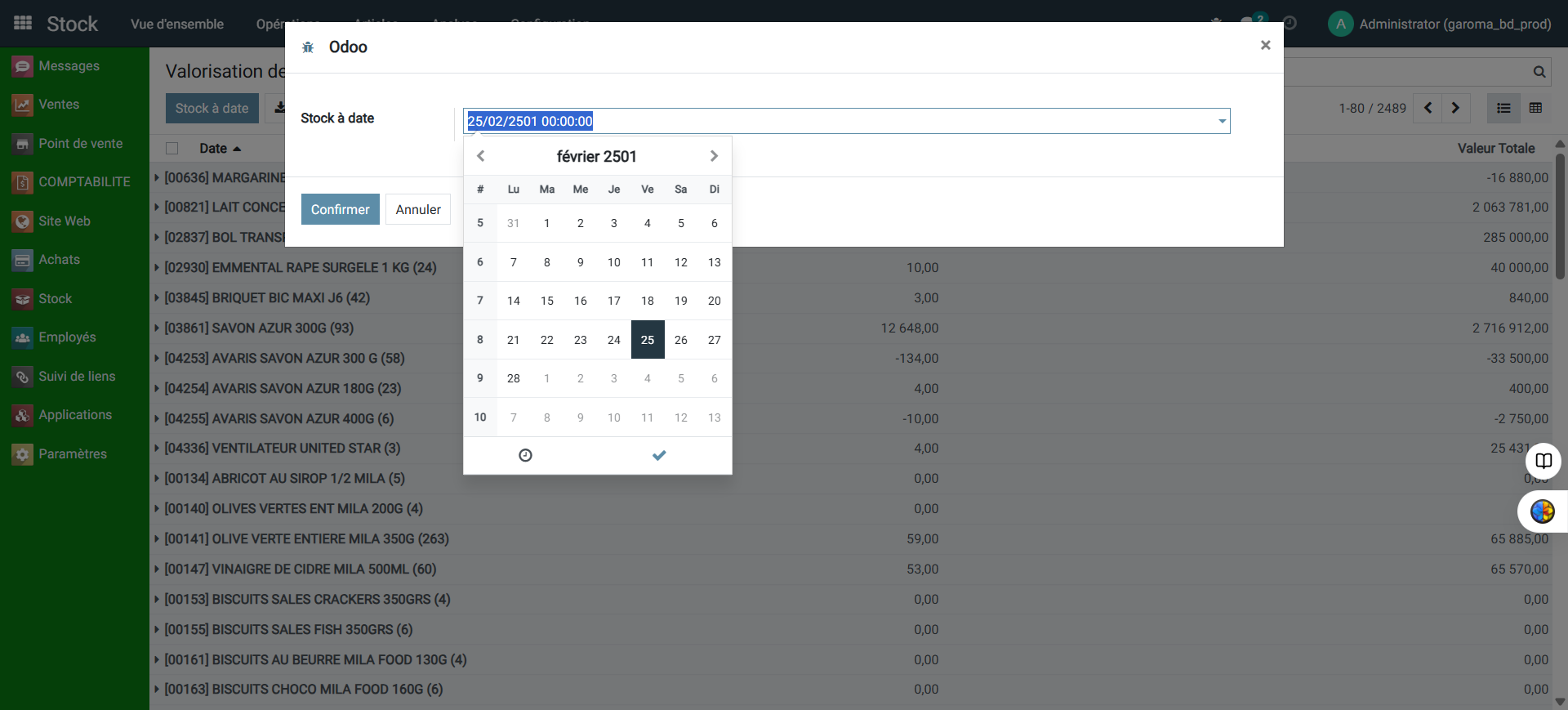
Task: Click the checkmark to apply the date
Action: (x=659, y=455)
